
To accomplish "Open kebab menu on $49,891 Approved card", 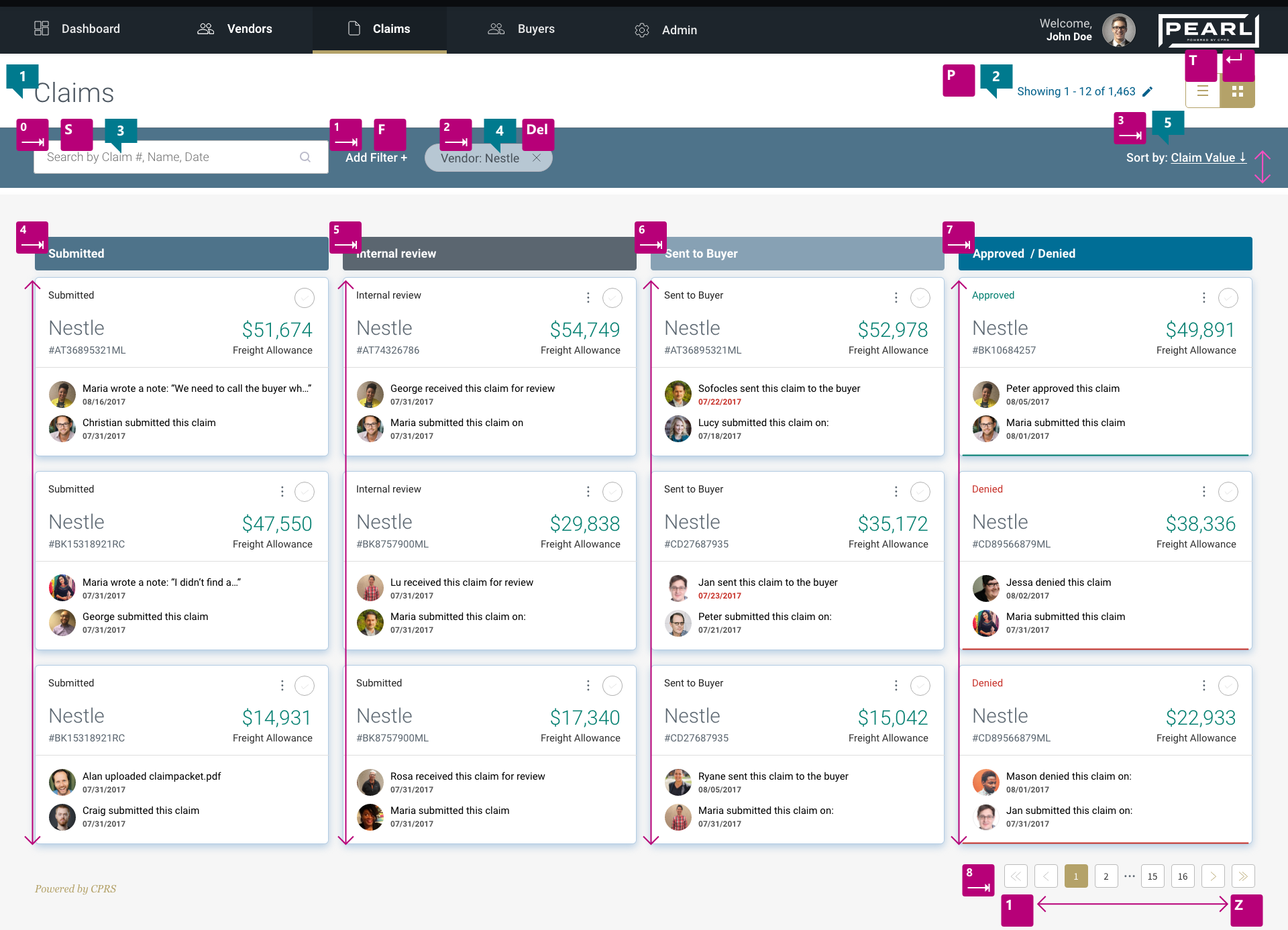I will [x=1204, y=297].
